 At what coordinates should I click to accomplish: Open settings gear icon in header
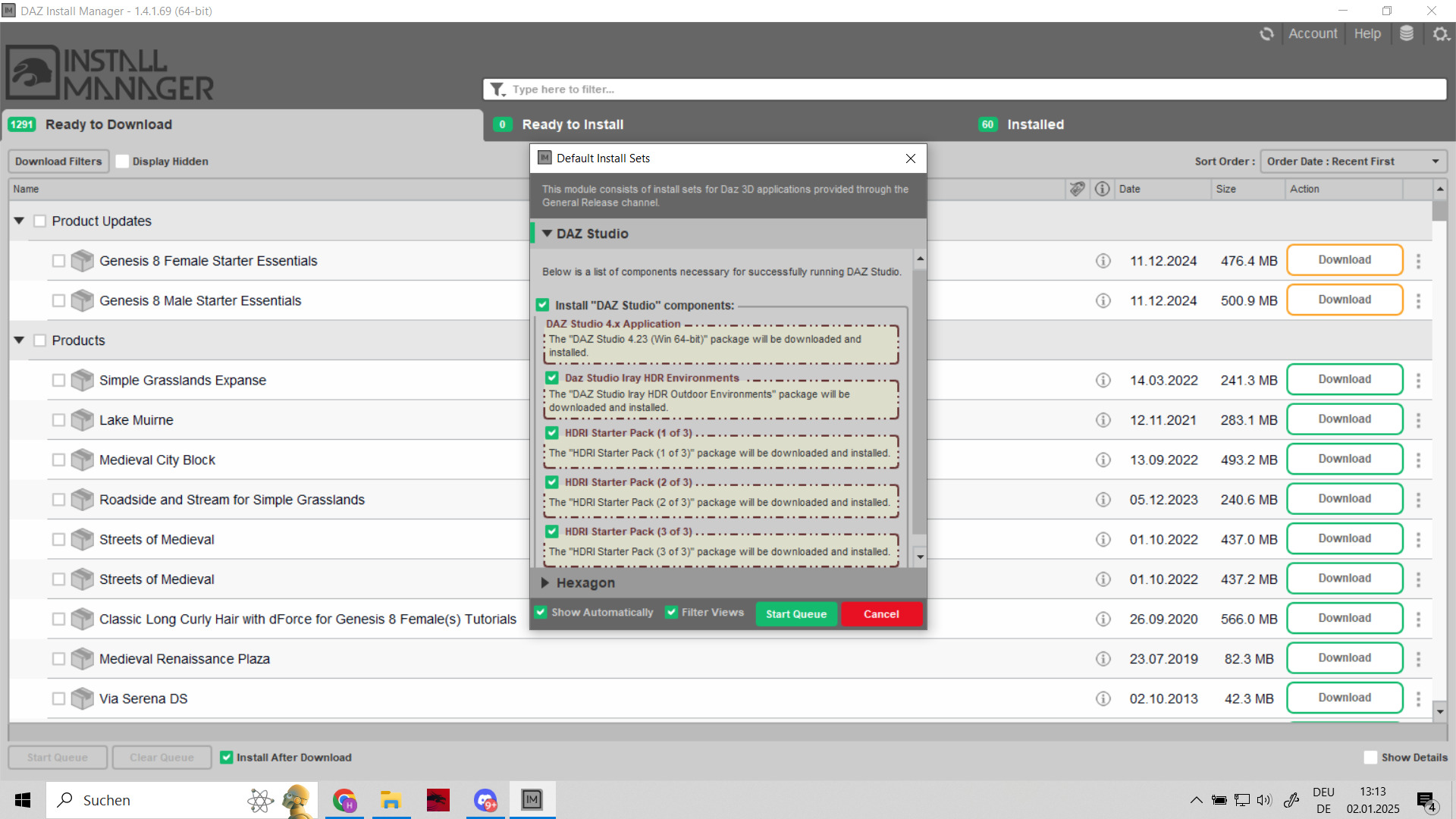[1441, 34]
